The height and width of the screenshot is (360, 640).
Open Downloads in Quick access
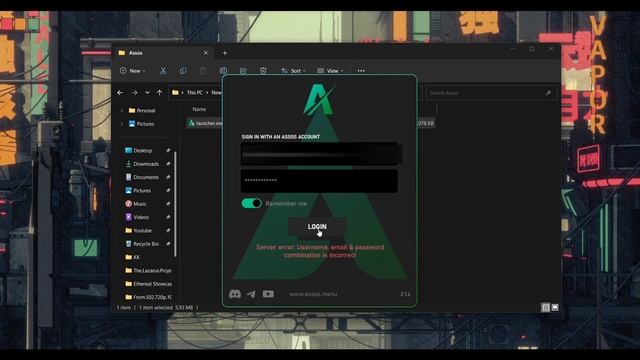[x=142, y=164]
